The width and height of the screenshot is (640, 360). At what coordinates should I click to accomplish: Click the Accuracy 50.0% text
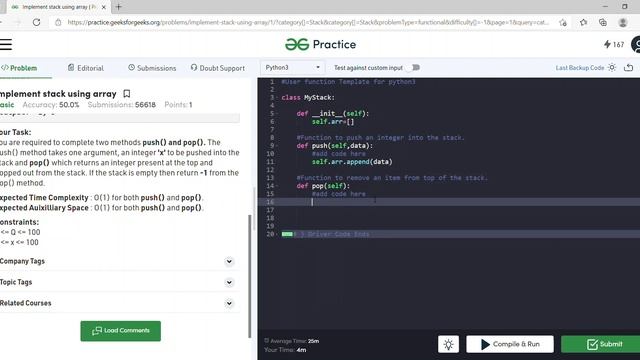pyautogui.click(x=51, y=105)
